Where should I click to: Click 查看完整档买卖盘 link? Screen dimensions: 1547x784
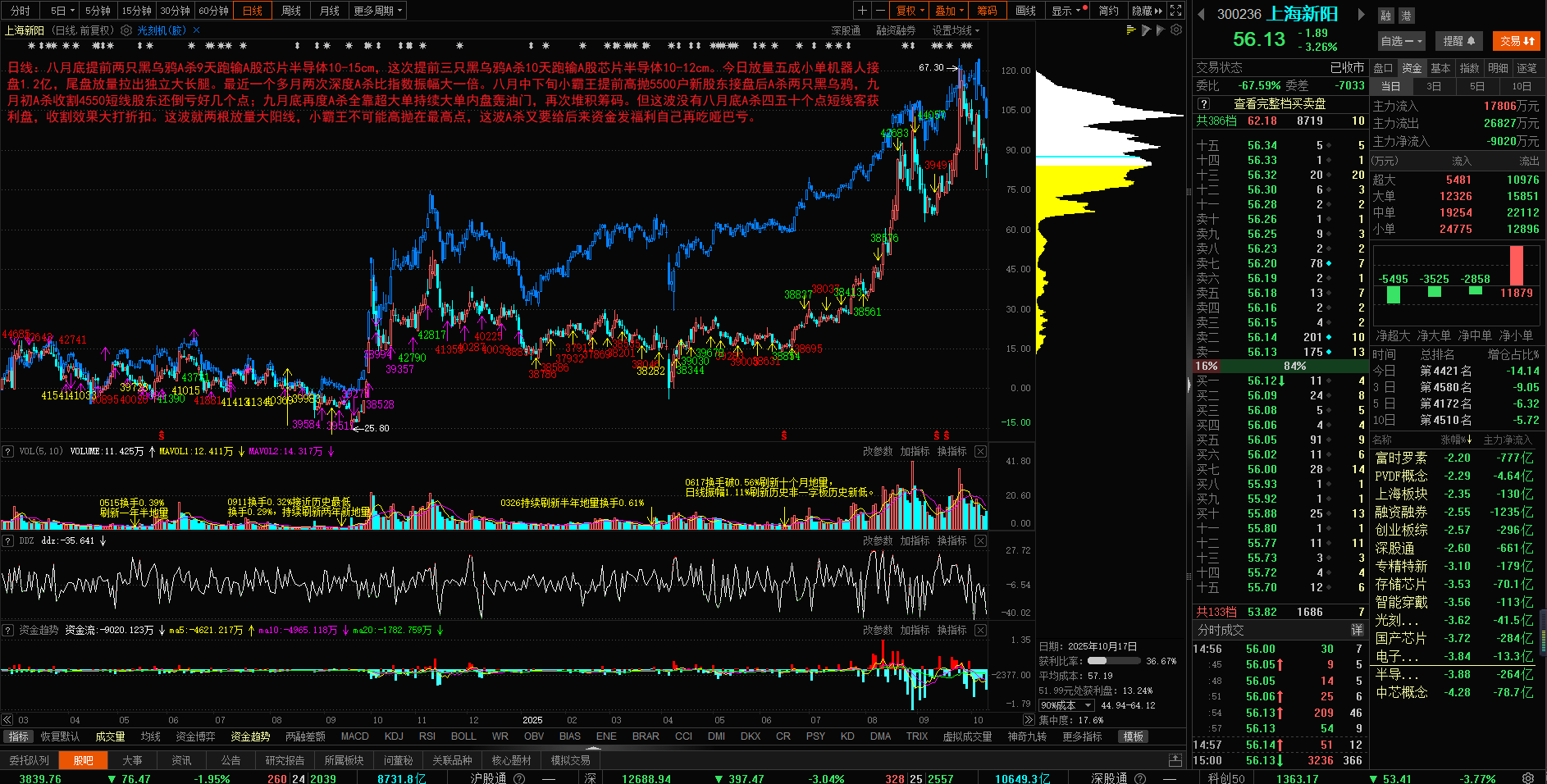[x=1280, y=104]
